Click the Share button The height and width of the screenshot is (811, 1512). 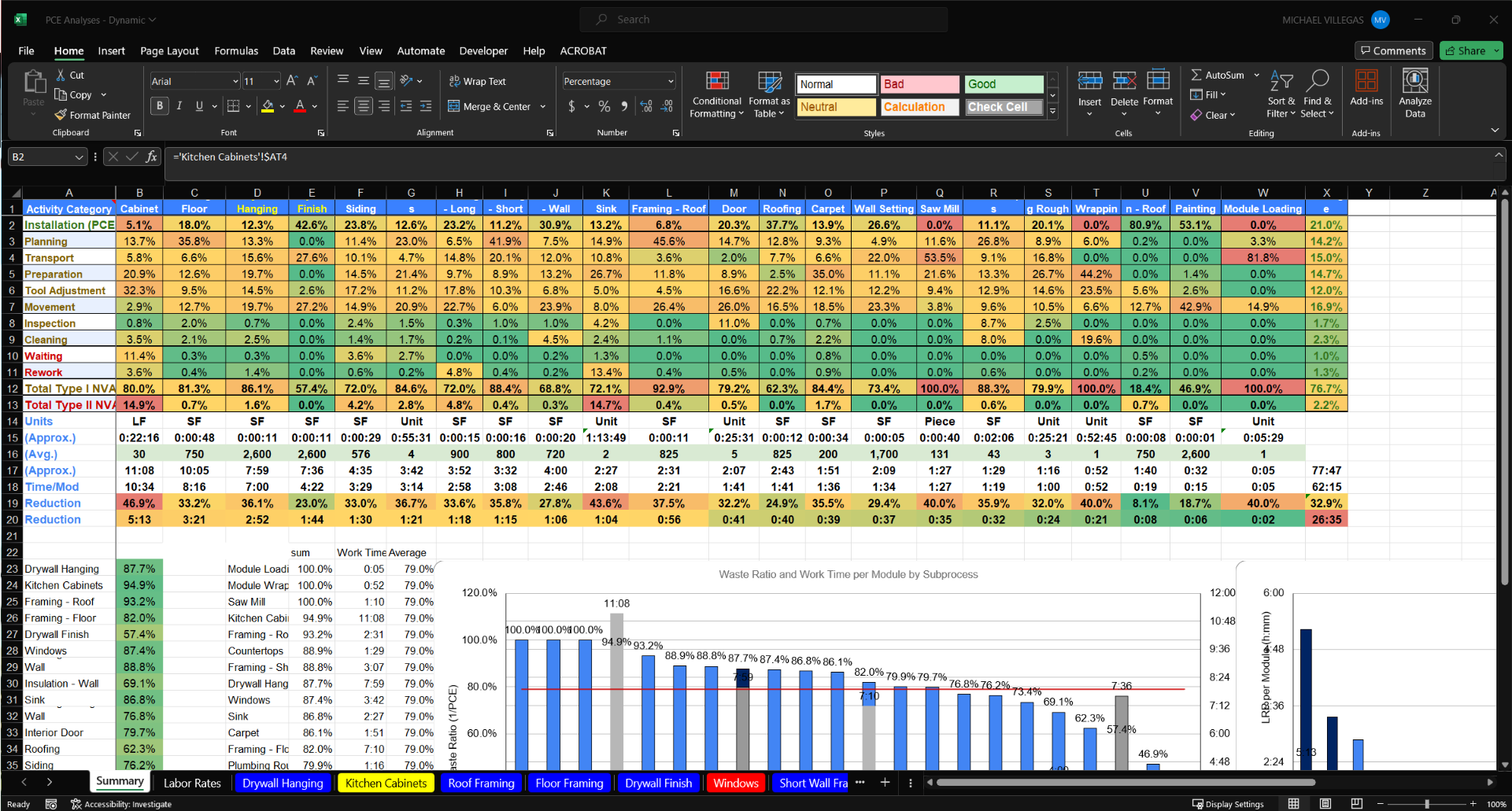(1471, 50)
